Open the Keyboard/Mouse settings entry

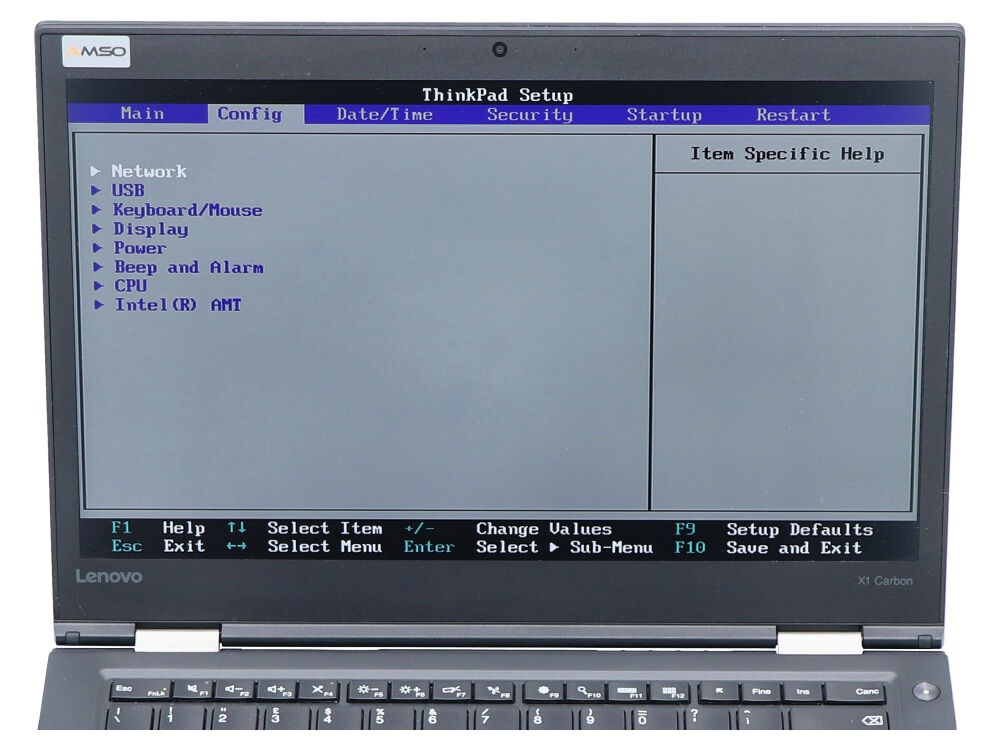(187, 210)
